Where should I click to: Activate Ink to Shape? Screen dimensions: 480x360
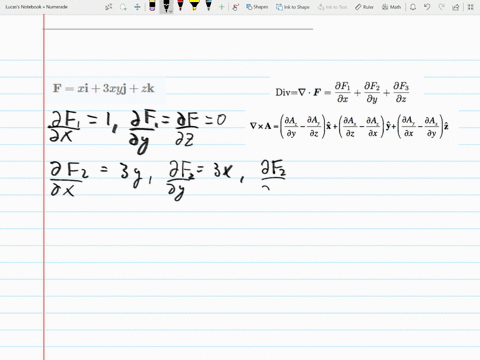coord(293,7)
